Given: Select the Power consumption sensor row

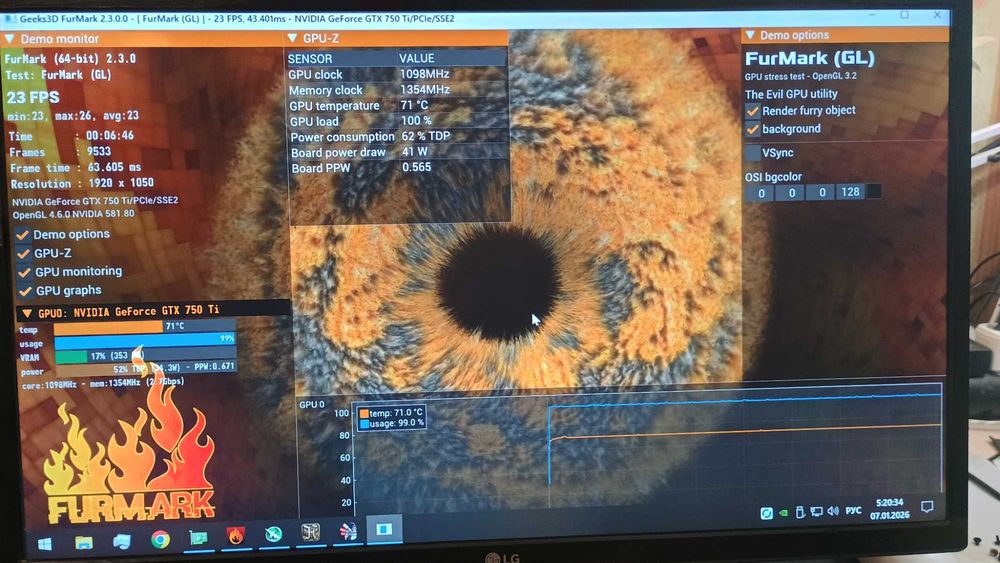Looking at the screenshot, I should (399, 136).
